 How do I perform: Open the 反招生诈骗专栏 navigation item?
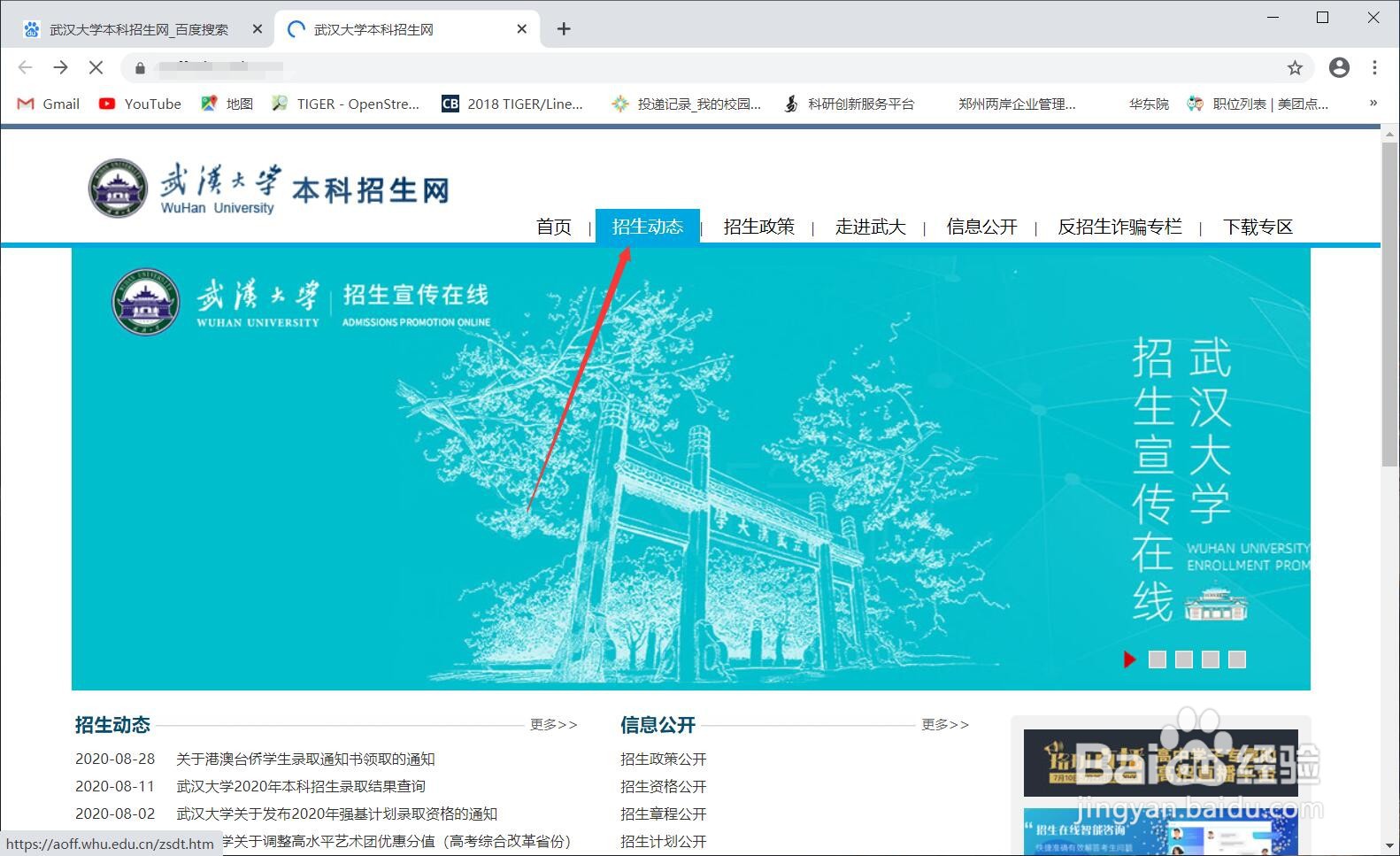click(x=1120, y=227)
